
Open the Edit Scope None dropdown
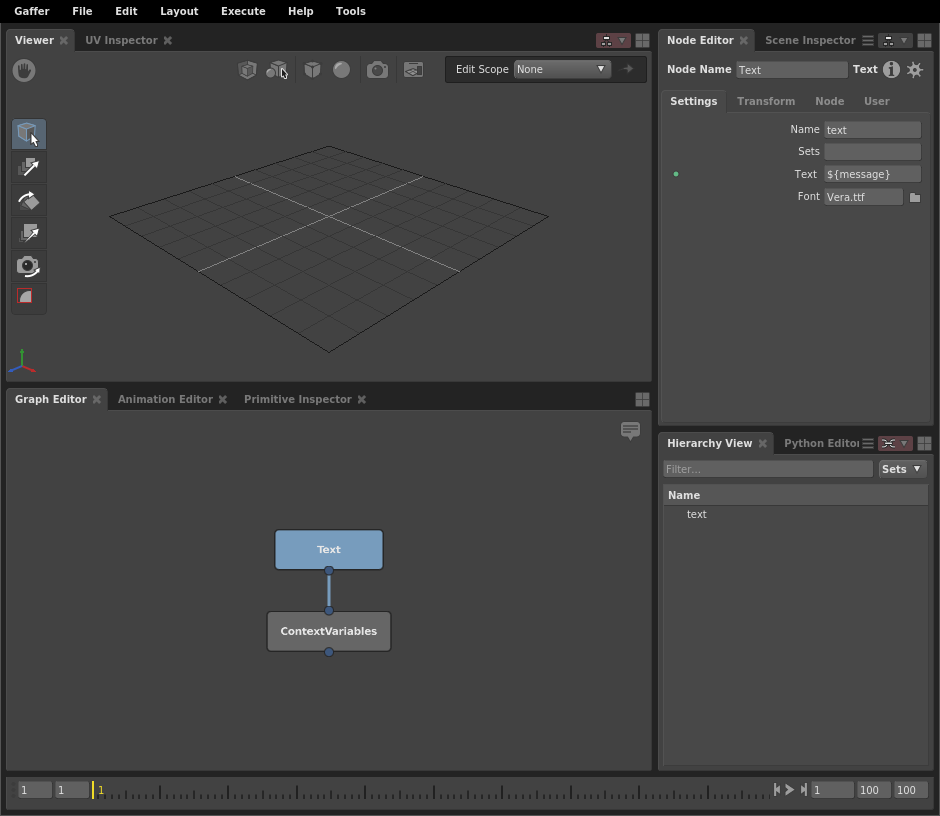click(x=562, y=69)
